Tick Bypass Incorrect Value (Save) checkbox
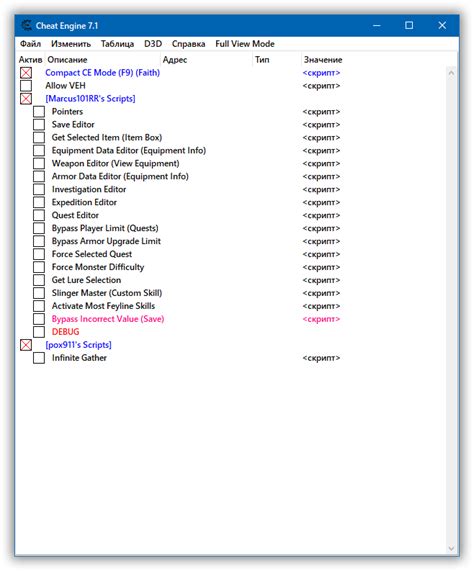 pos(39,319)
